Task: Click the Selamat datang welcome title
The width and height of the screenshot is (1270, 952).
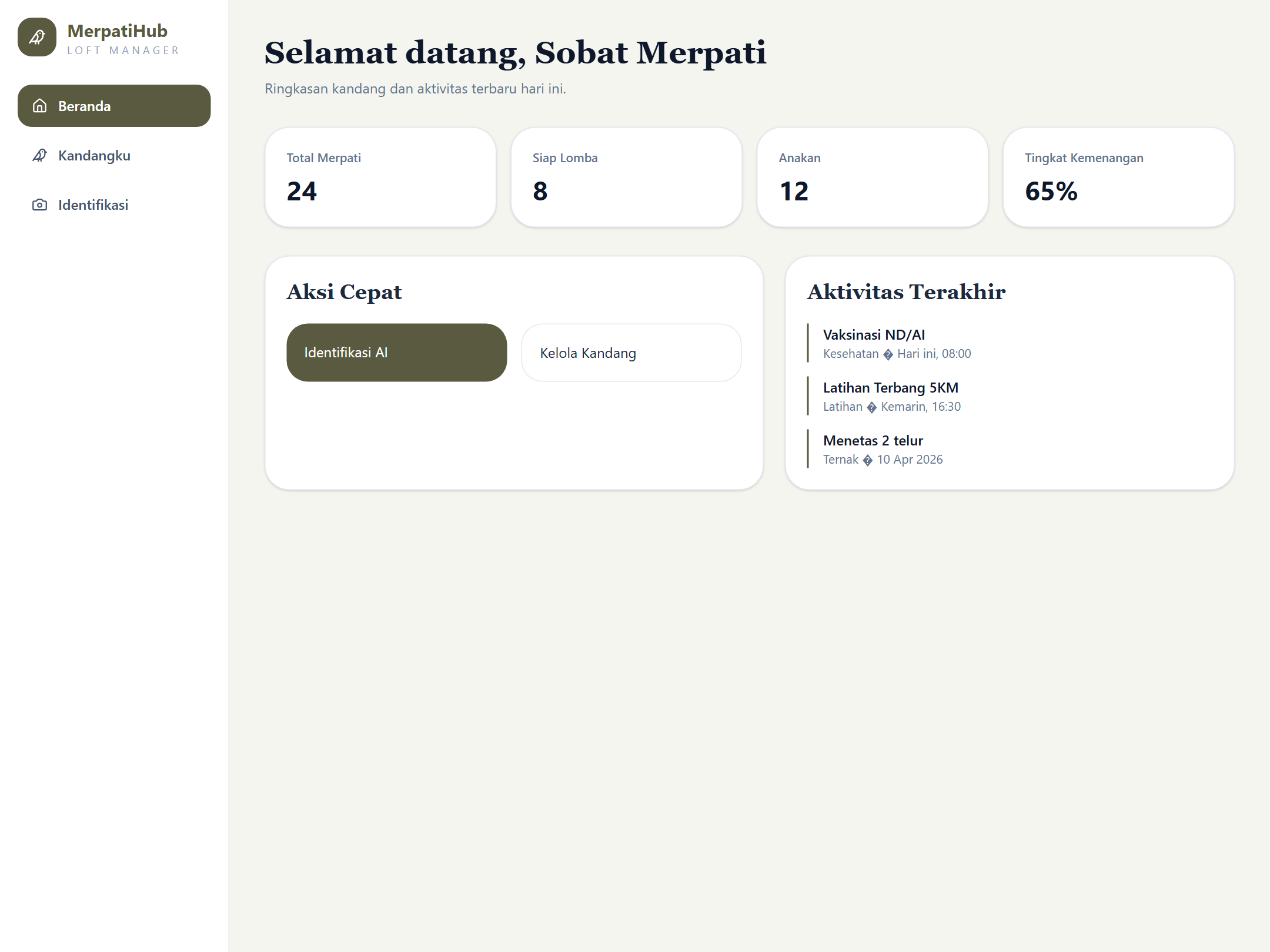Action: point(515,53)
